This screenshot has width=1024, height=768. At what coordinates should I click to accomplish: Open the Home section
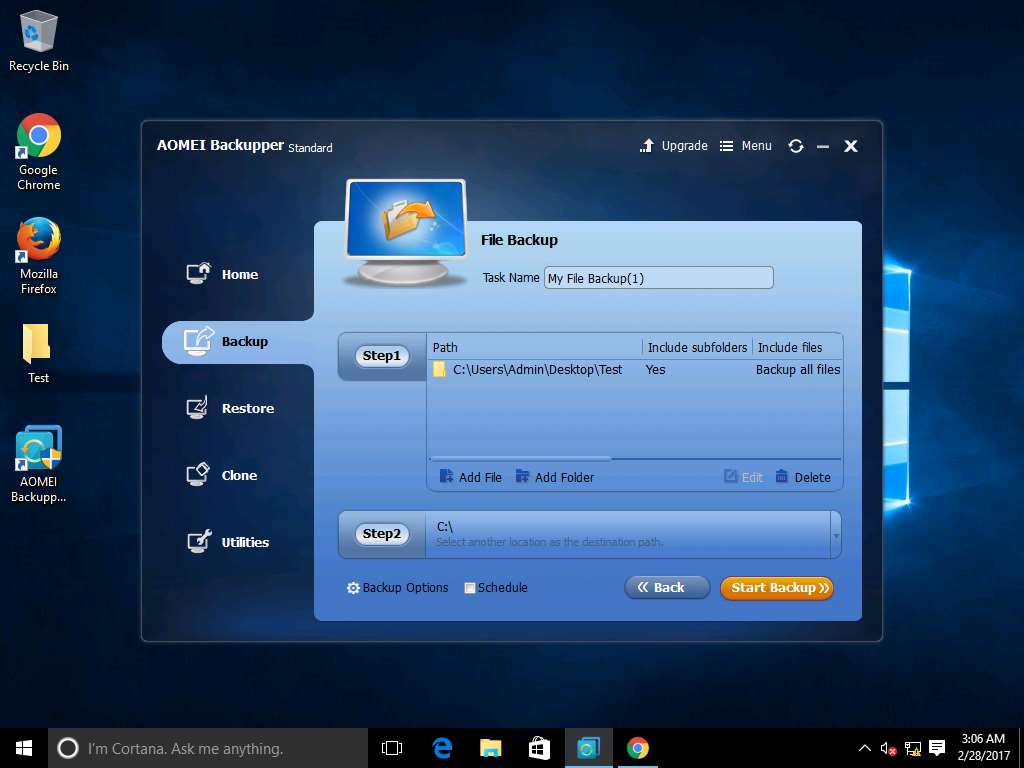224,274
